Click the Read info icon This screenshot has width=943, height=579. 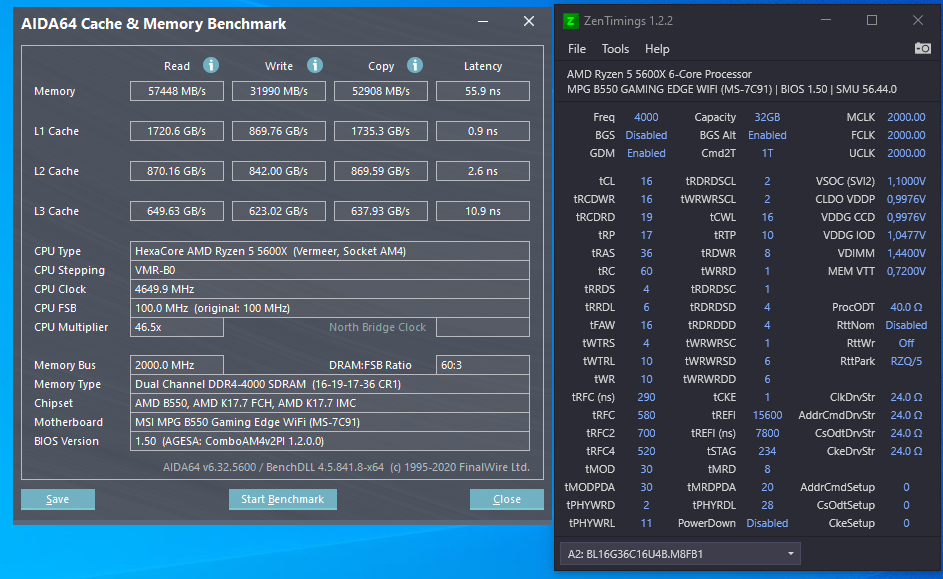click(x=210, y=65)
